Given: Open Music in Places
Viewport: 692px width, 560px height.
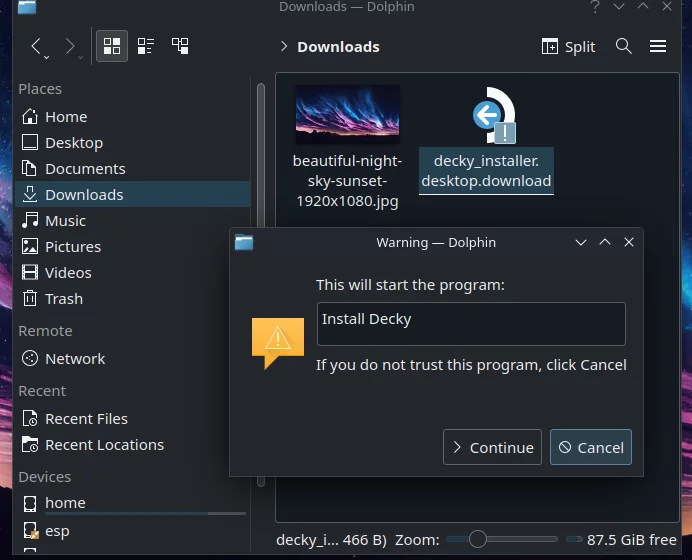Looking at the screenshot, I should [x=132, y=221].
